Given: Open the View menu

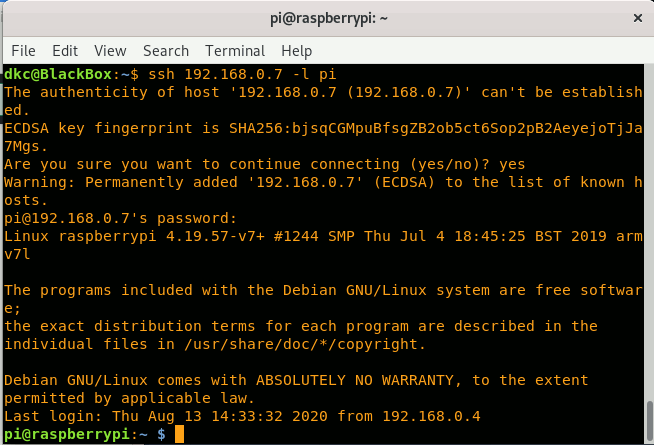Looking at the screenshot, I should point(110,51).
